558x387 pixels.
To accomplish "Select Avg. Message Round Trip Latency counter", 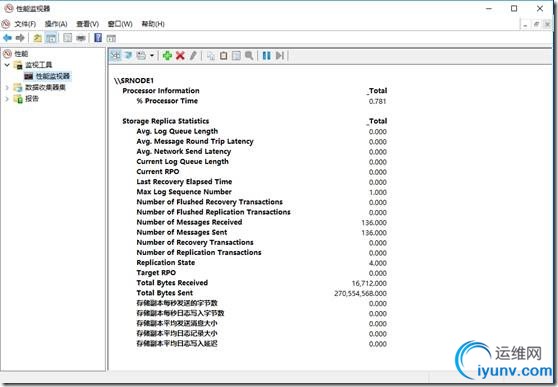I will 195,141.
